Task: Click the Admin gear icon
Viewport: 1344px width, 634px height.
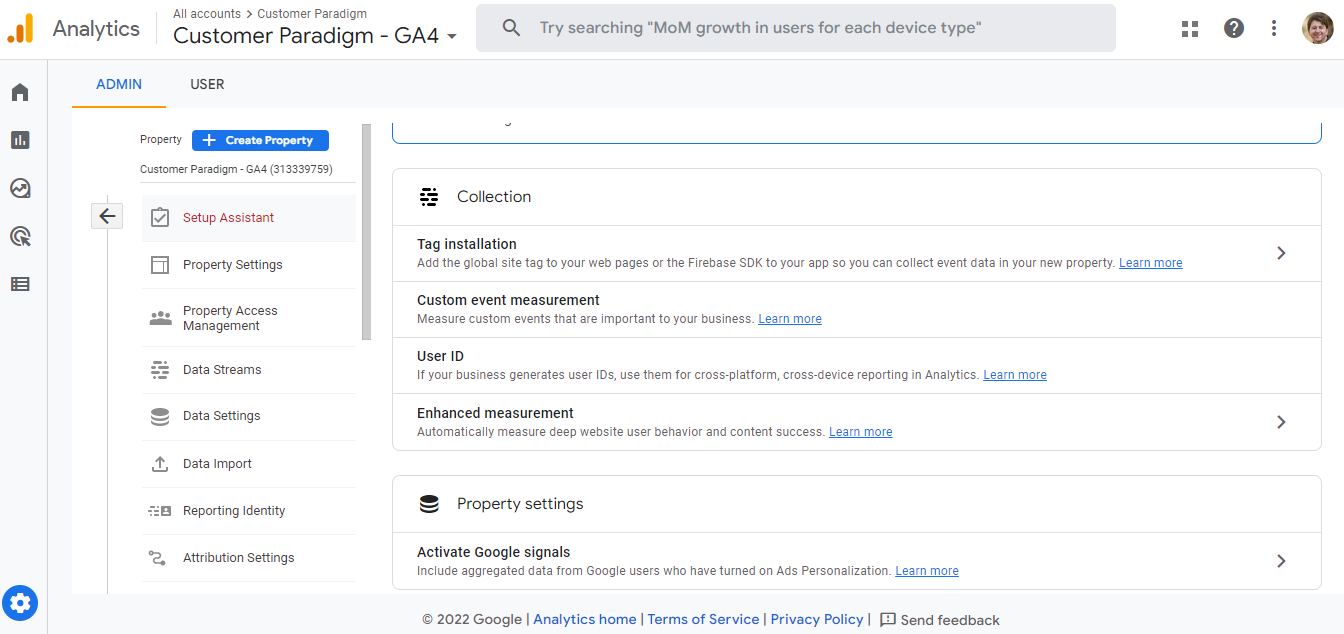Action: [20, 603]
